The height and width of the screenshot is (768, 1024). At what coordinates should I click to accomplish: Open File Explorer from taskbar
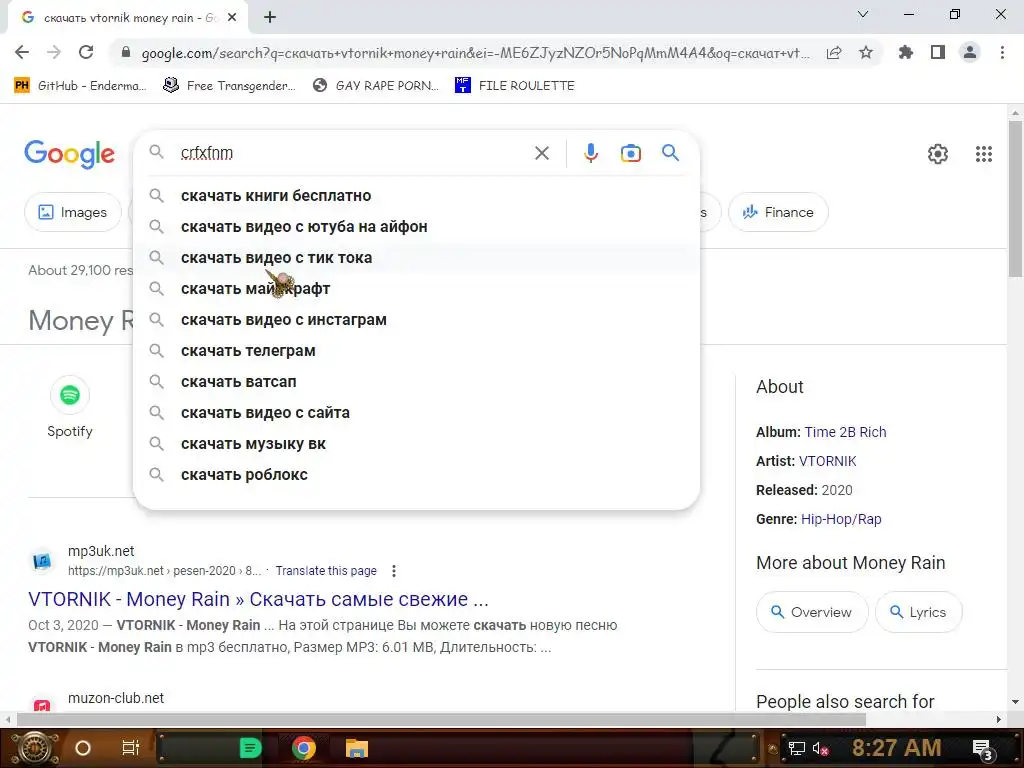tap(357, 748)
